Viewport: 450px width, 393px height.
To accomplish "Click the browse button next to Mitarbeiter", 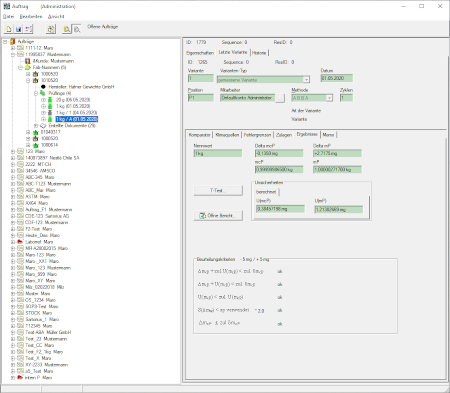I will (x=280, y=98).
